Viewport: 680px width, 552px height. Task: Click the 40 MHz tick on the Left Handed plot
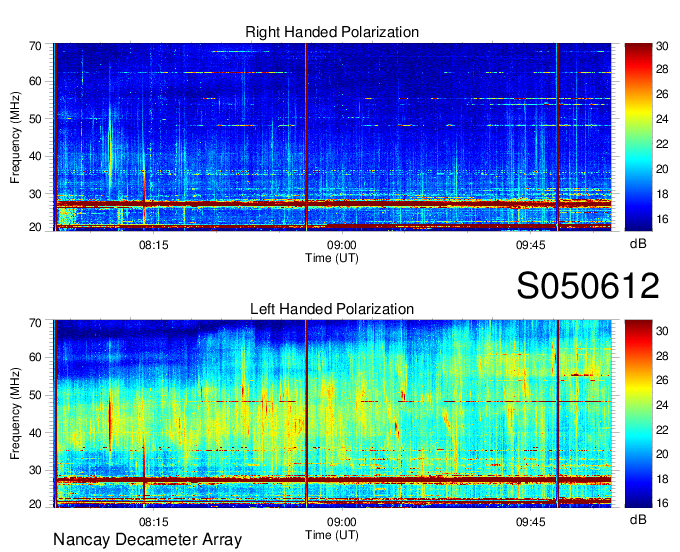point(35,433)
